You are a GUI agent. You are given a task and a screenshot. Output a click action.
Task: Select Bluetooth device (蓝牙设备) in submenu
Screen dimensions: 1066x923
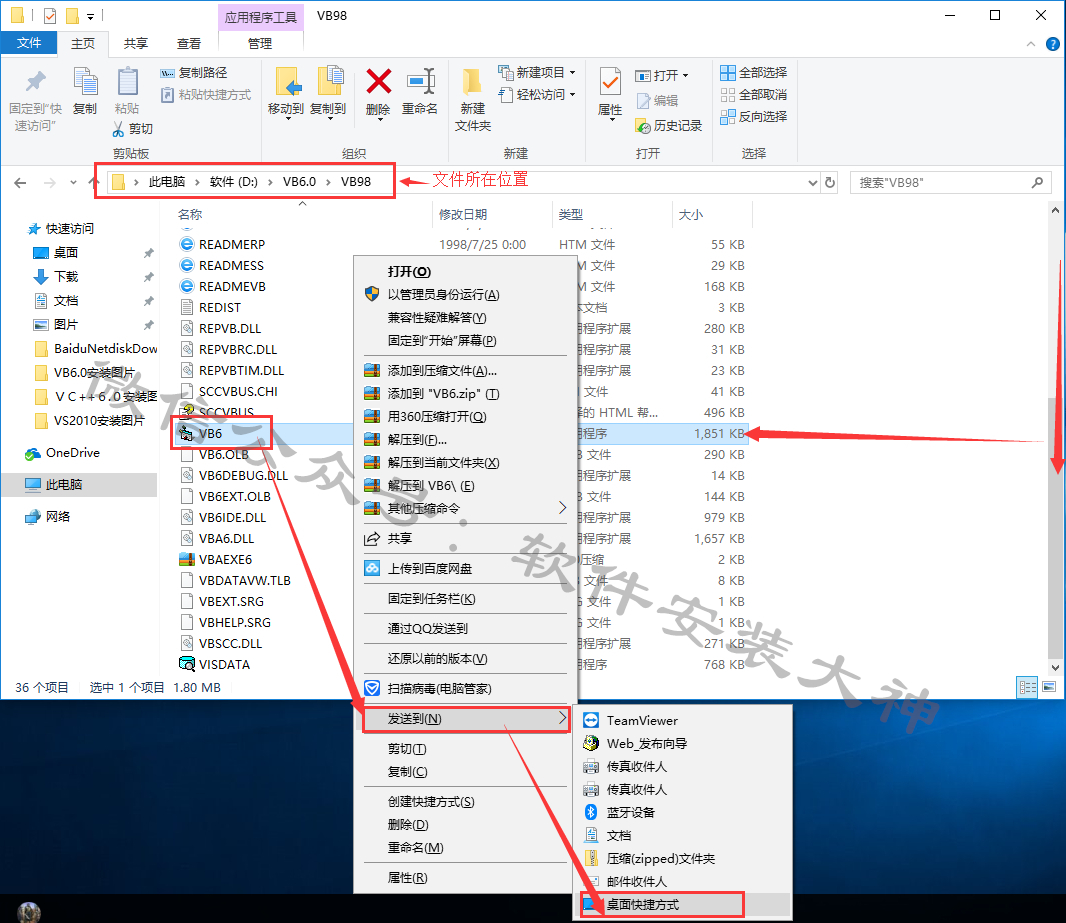(x=683, y=812)
